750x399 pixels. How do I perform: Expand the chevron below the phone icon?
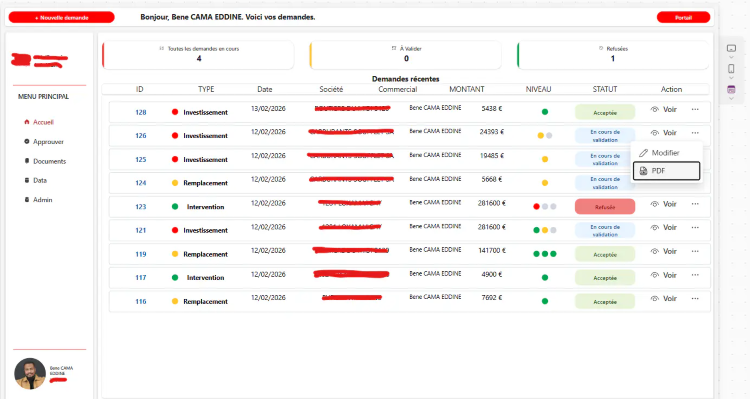click(731, 78)
